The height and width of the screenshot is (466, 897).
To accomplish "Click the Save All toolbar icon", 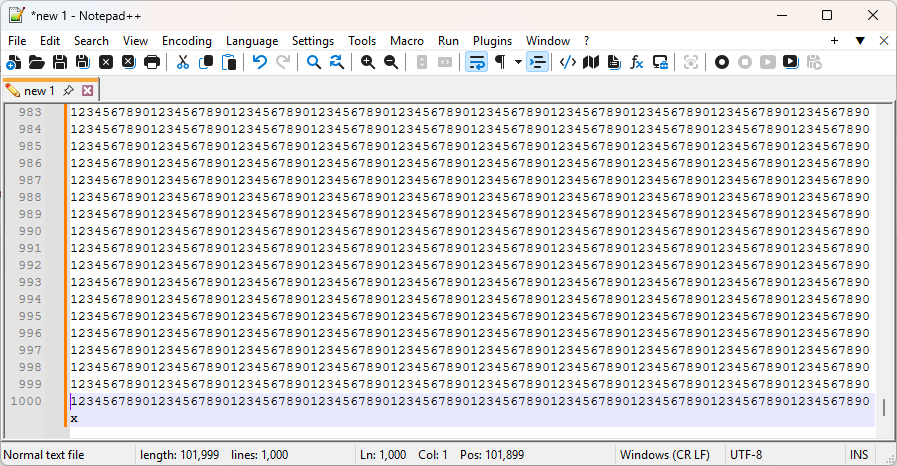I will (83, 62).
